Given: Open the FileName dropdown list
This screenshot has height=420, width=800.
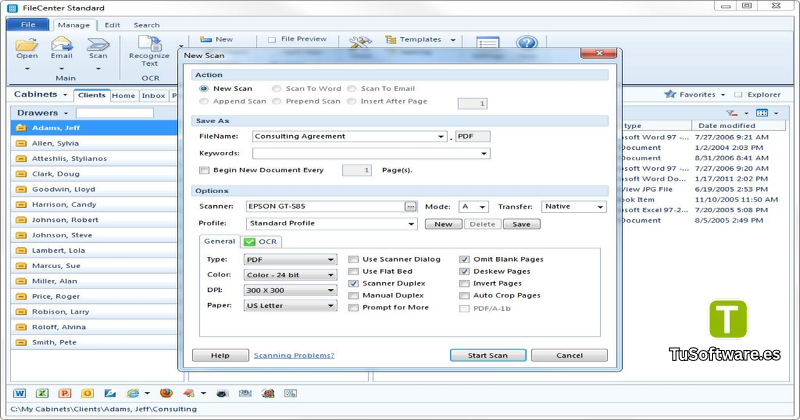Looking at the screenshot, I should 441,137.
